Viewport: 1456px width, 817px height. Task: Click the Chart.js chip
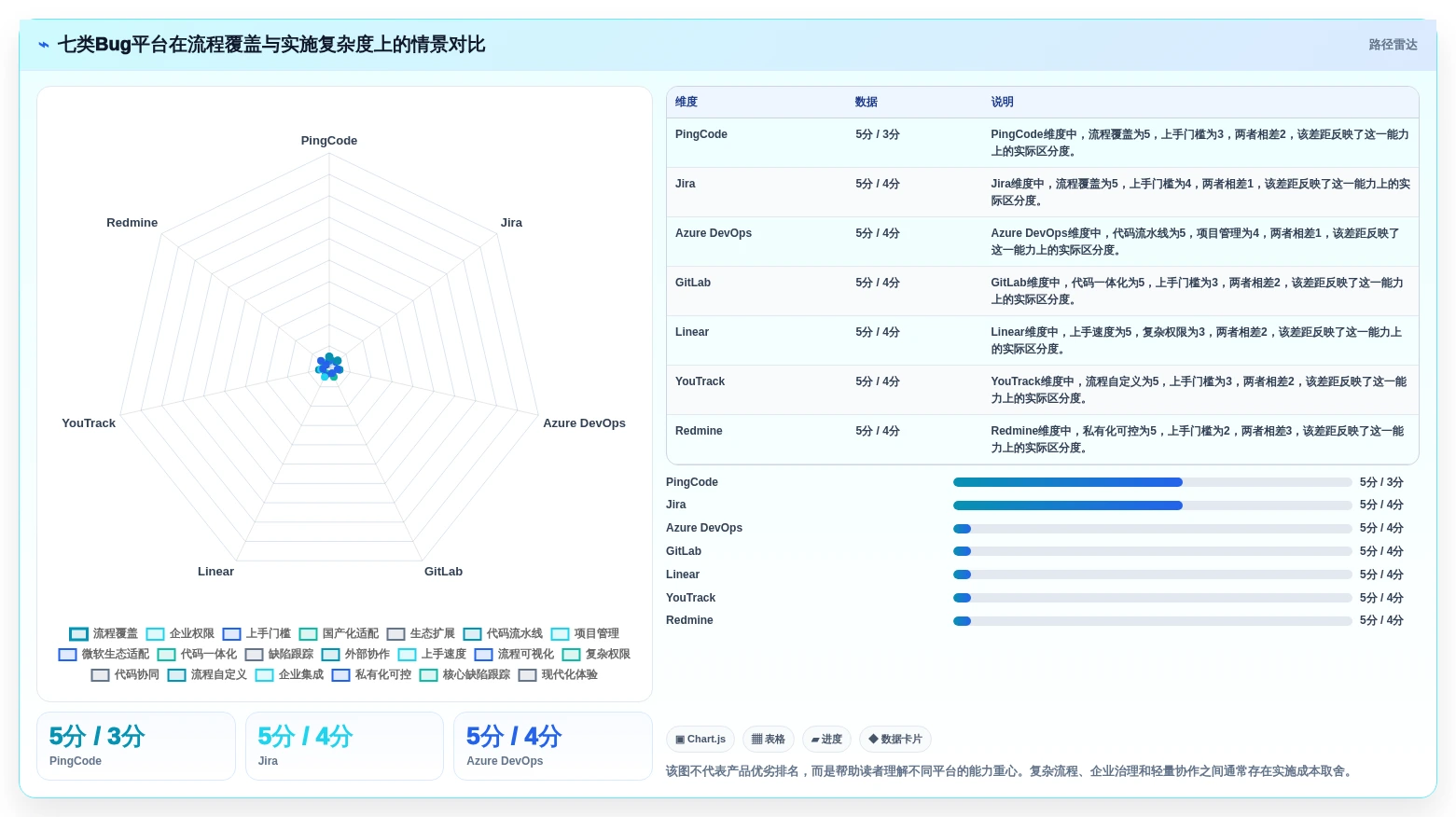[x=700, y=740]
